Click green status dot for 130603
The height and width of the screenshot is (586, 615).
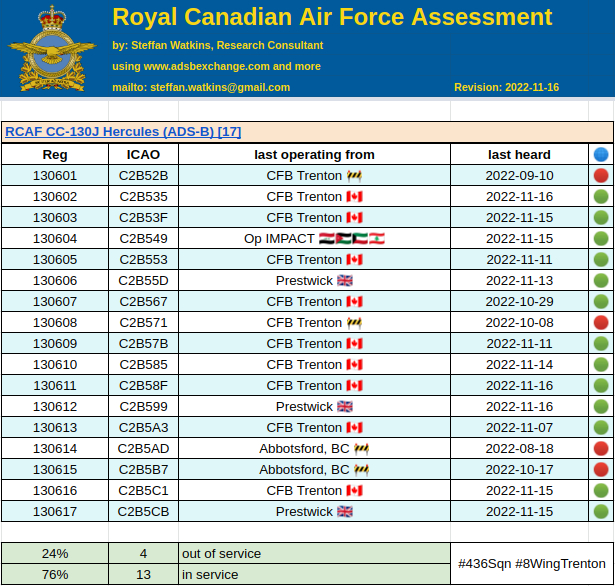(x=601, y=218)
